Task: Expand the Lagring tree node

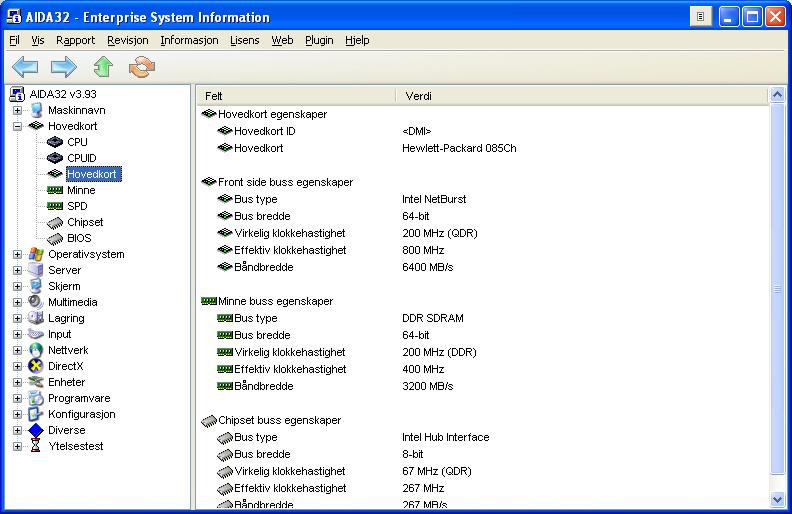Action: (x=17, y=318)
